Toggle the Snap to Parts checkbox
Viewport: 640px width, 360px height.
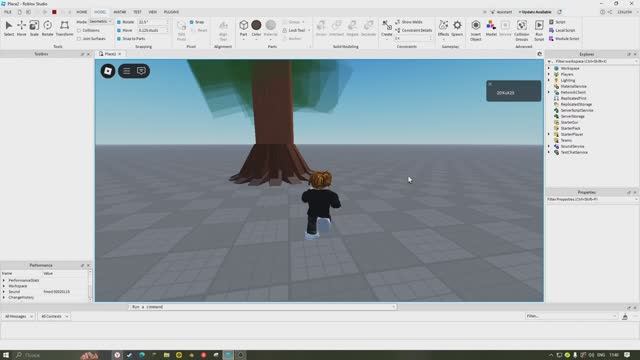pos(119,38)
